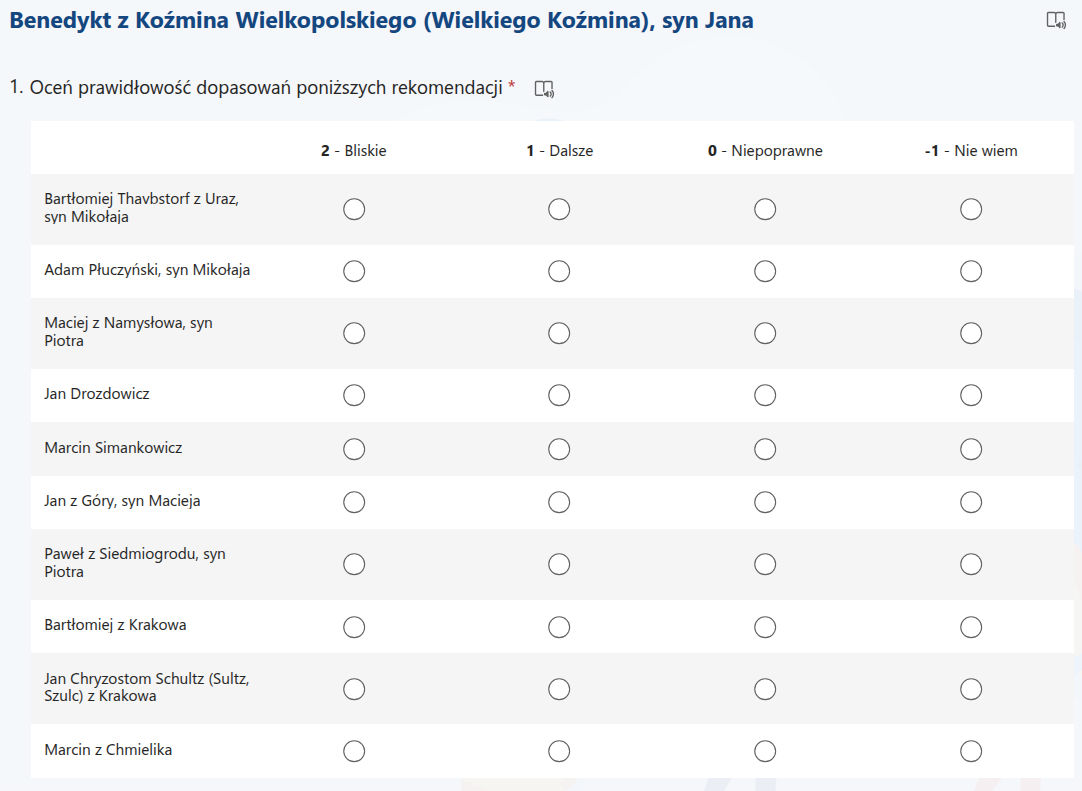Select Nie wiem for Marcin z Chmielika
Image resolution: width=1082 pixels, height=791 pixels.
[x=971, y=751]
